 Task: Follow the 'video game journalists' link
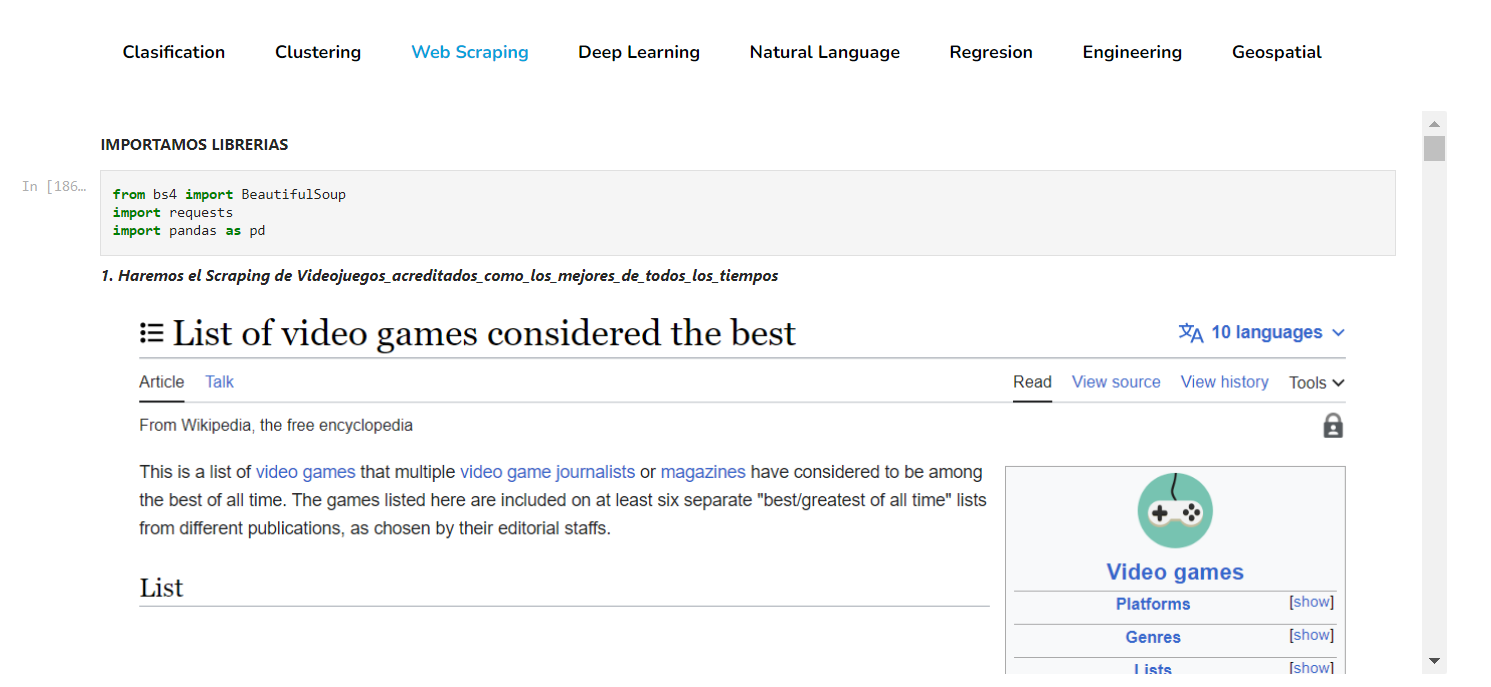[x=547, y=472]
